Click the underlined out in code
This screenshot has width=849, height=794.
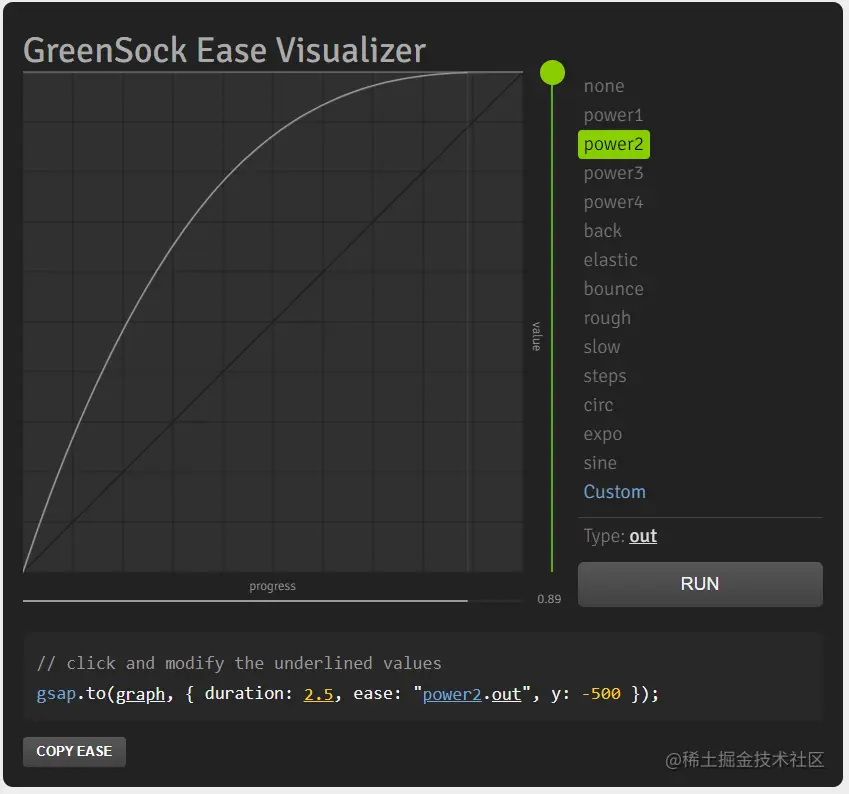pos(506,694)
